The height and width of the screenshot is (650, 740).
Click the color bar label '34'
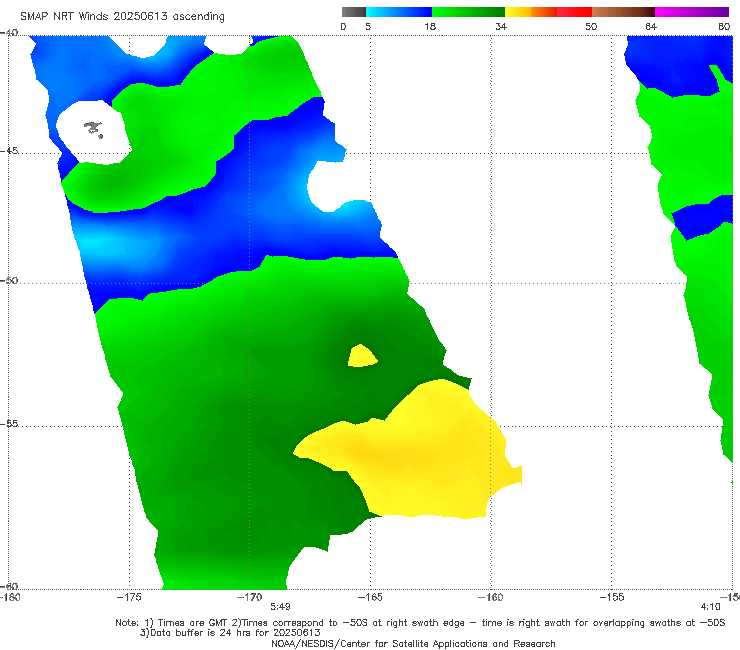pos(501,27)
